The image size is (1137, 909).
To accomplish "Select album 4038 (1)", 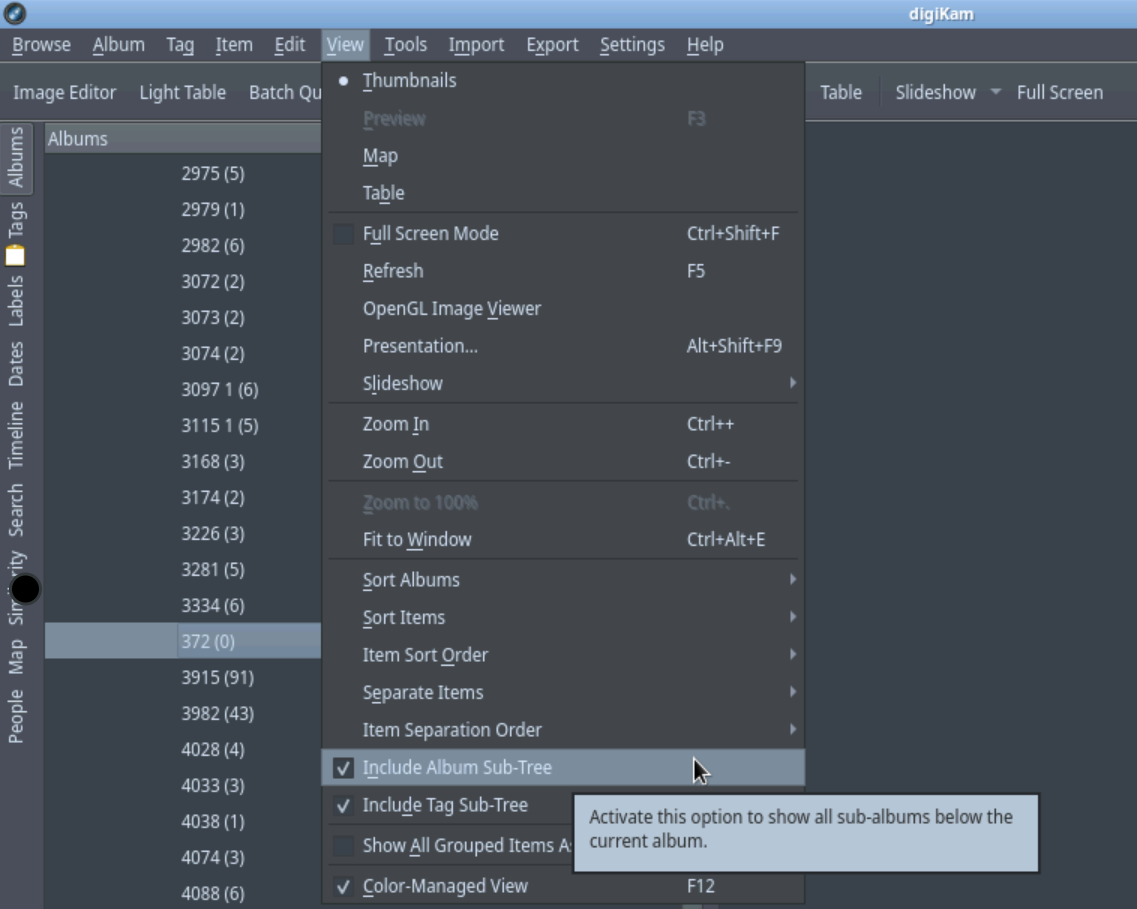I will 212,822.
